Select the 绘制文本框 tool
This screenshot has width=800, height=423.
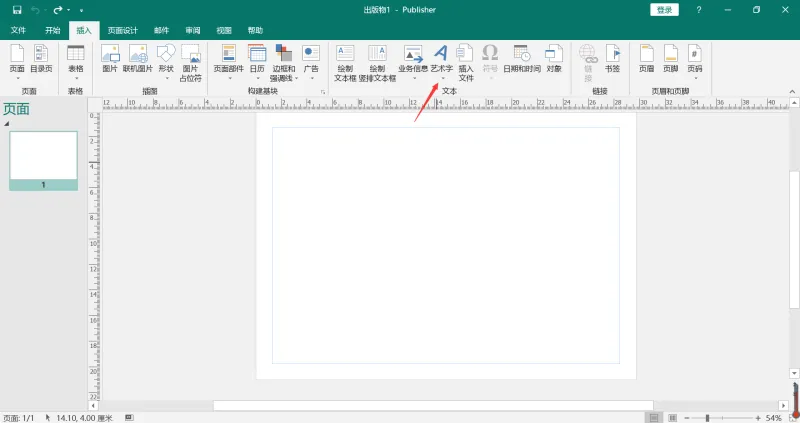(x=345, y=63)
